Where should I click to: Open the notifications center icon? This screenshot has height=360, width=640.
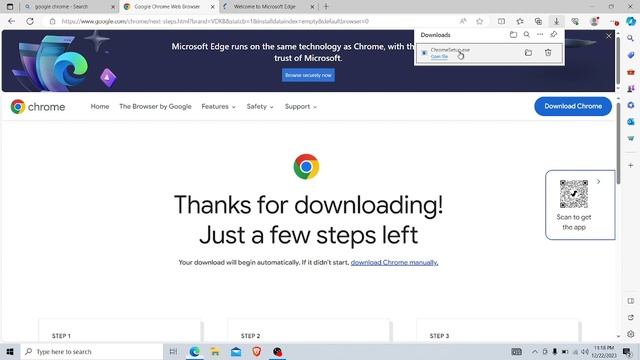627,351
